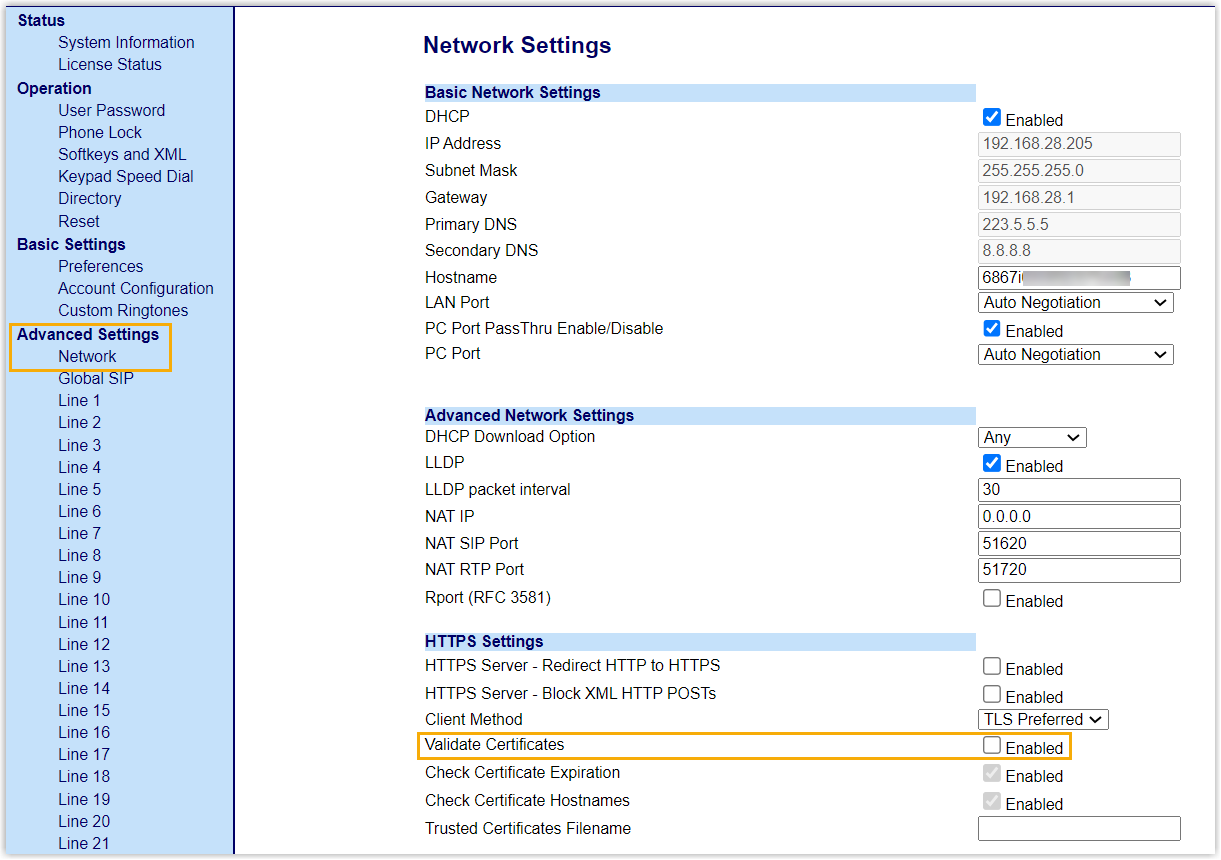This screenshot has height=860, width=1221.
Task: Enable Rport (RFC 3581) checkbox
Action: click(992, 599)
